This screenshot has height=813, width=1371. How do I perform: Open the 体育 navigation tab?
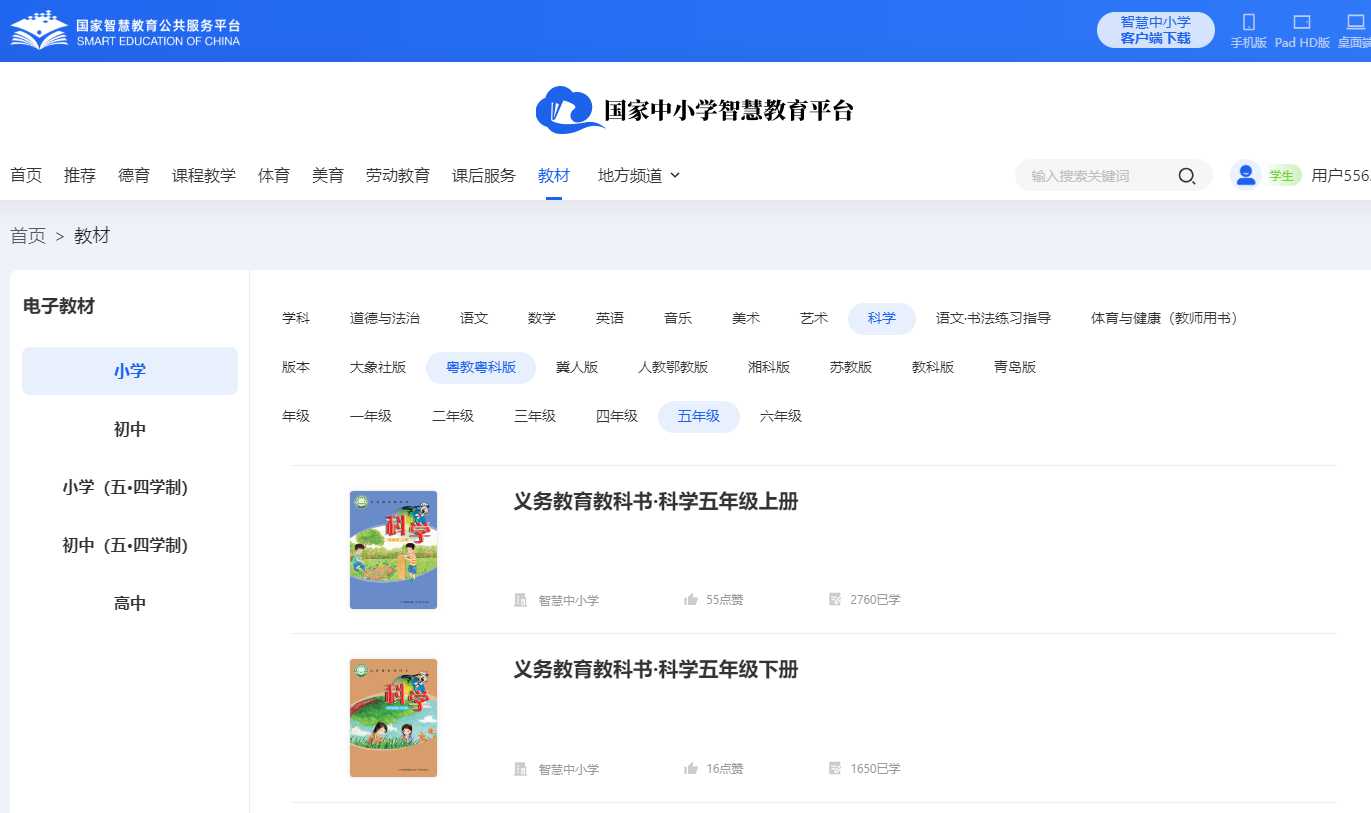(274, 175)
